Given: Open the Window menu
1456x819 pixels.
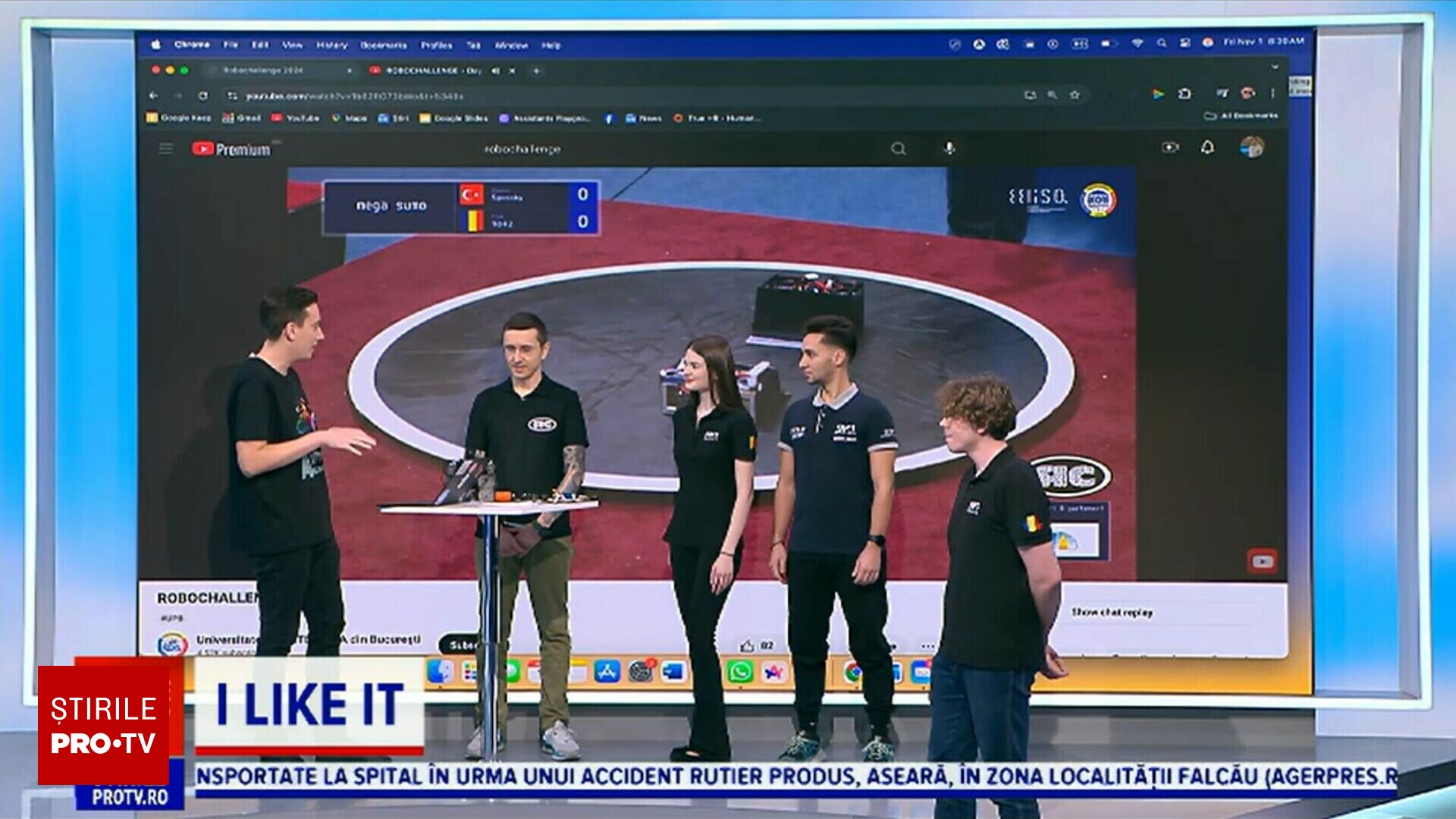Looking at the screenshot, I should coord(512,45).
